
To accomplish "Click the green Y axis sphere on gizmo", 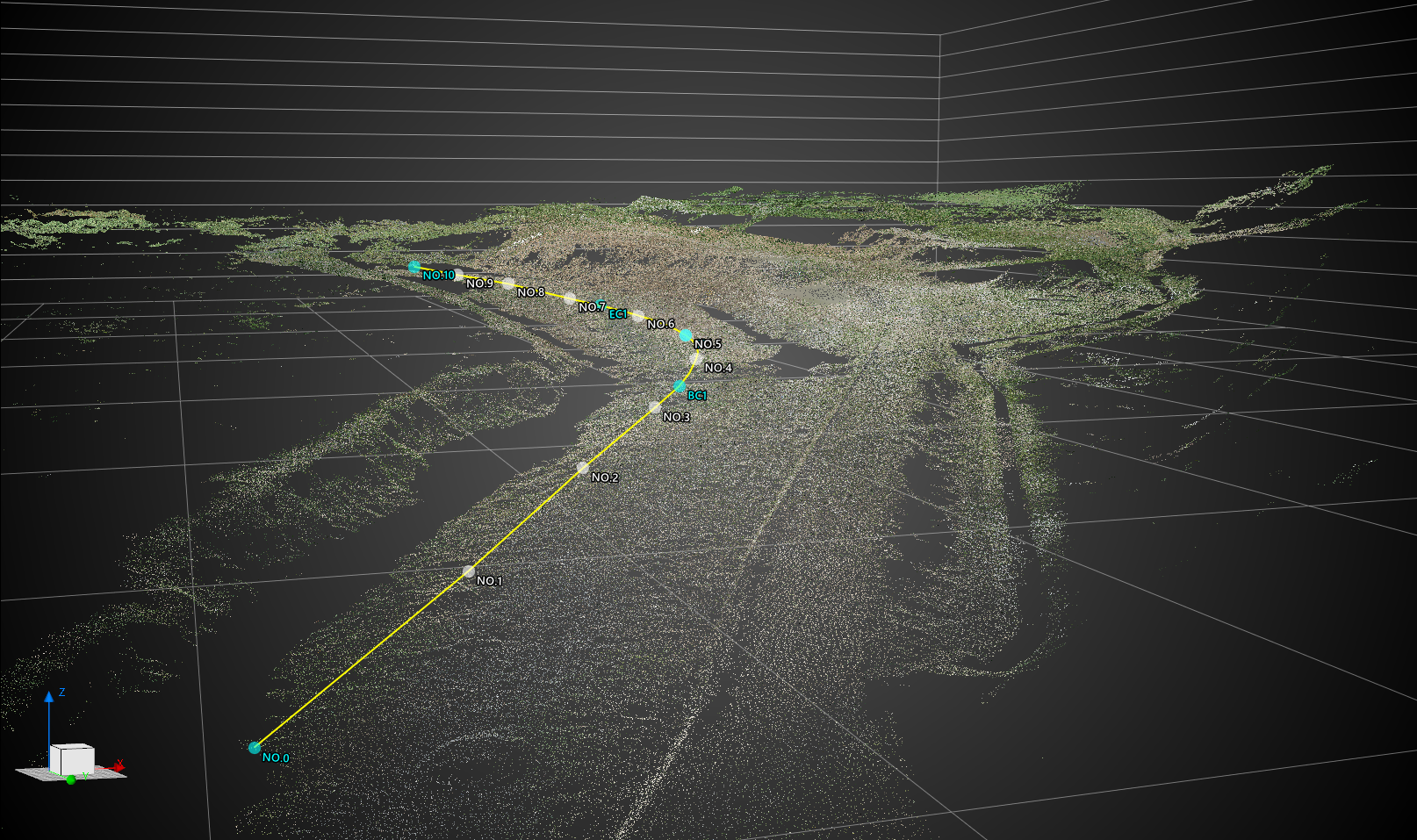I will pos(70,779).
